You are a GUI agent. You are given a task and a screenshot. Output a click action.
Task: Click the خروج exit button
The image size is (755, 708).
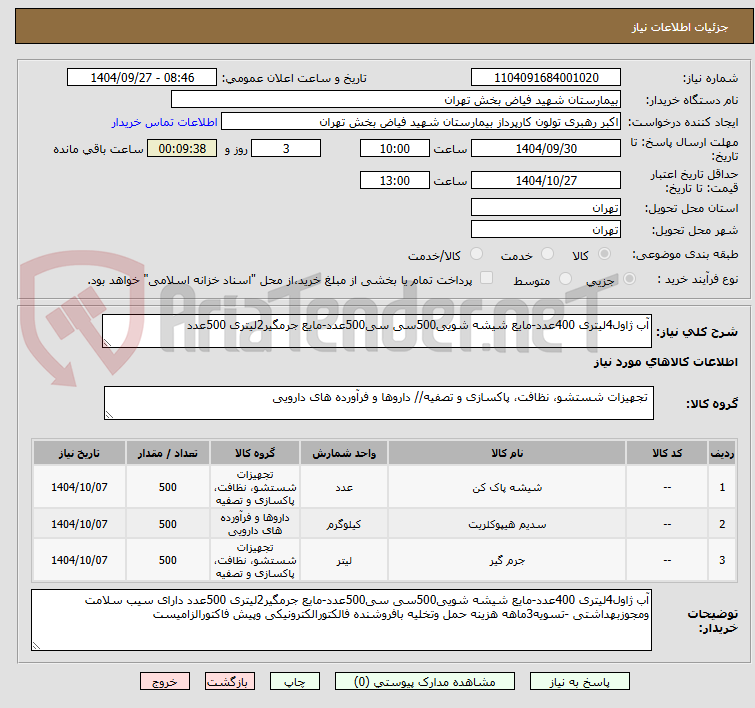(165, 682)
